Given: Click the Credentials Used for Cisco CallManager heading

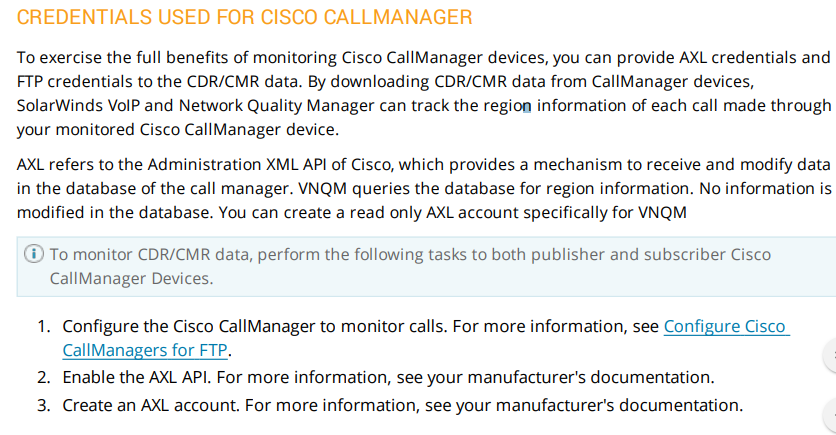Looking at the screenshot, I should [x=245, y=17].
